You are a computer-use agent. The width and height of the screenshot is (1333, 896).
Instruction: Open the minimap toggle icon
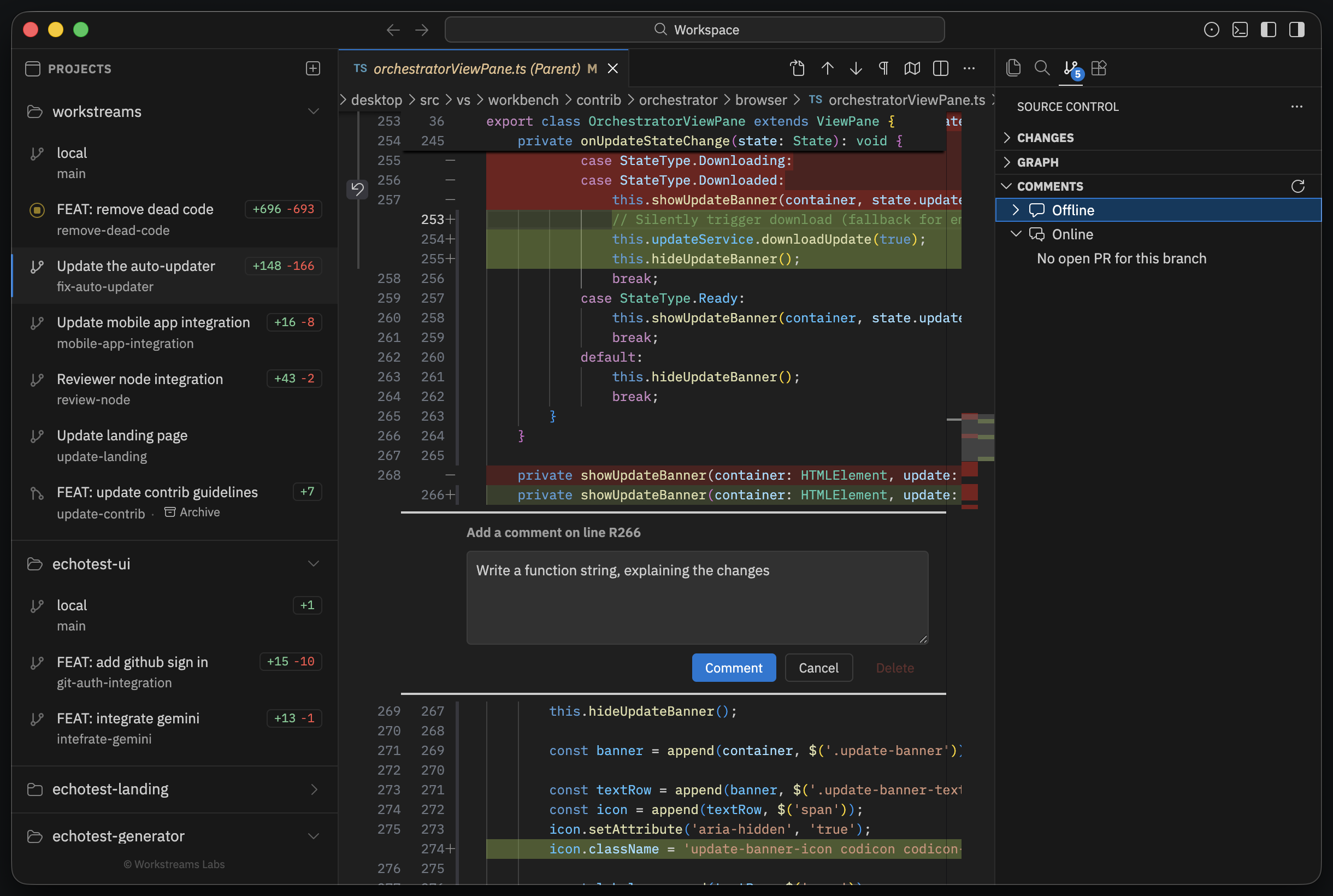pos(911,68)
